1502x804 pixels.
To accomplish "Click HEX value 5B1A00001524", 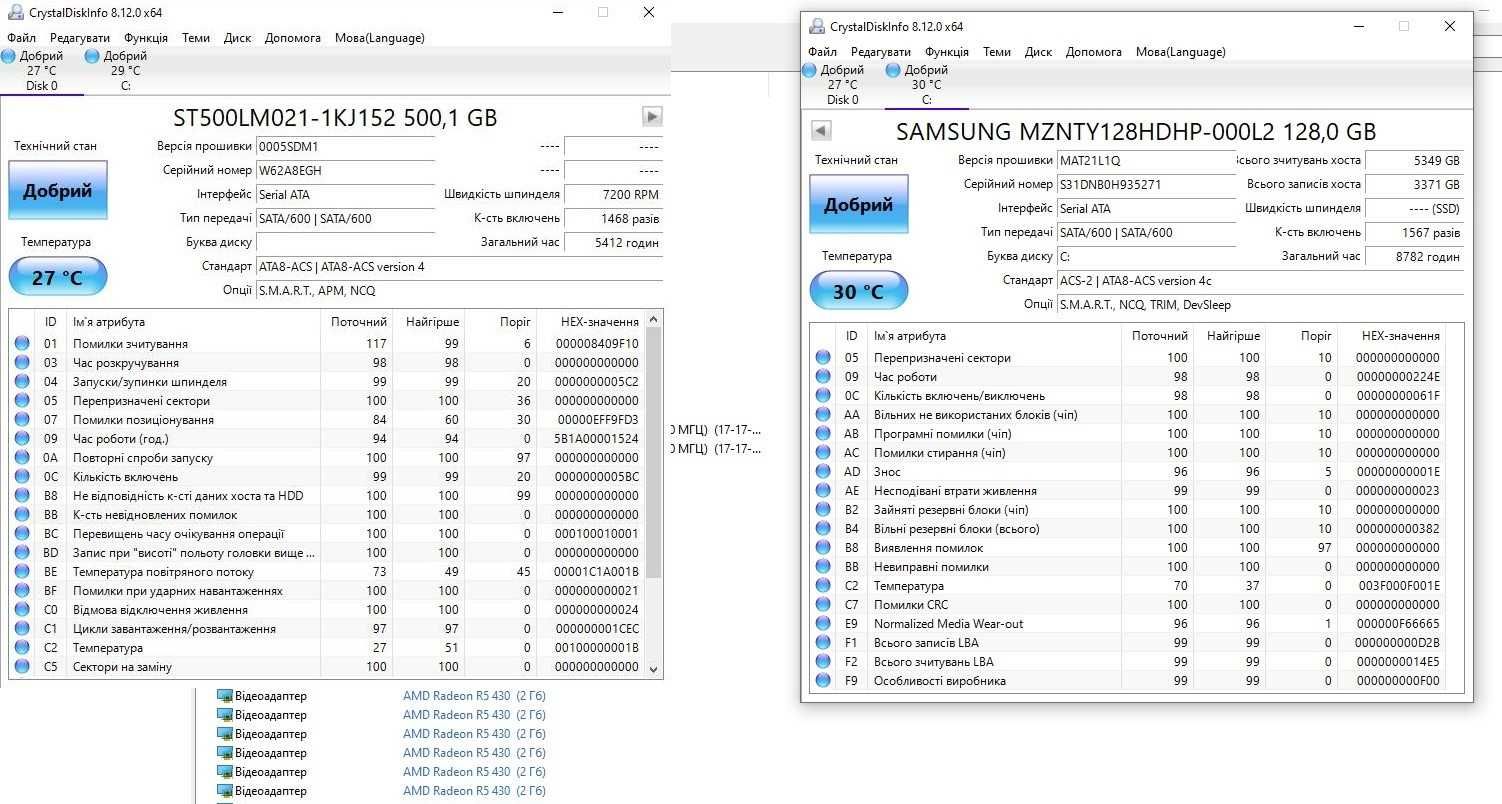I will coord(598,439).
